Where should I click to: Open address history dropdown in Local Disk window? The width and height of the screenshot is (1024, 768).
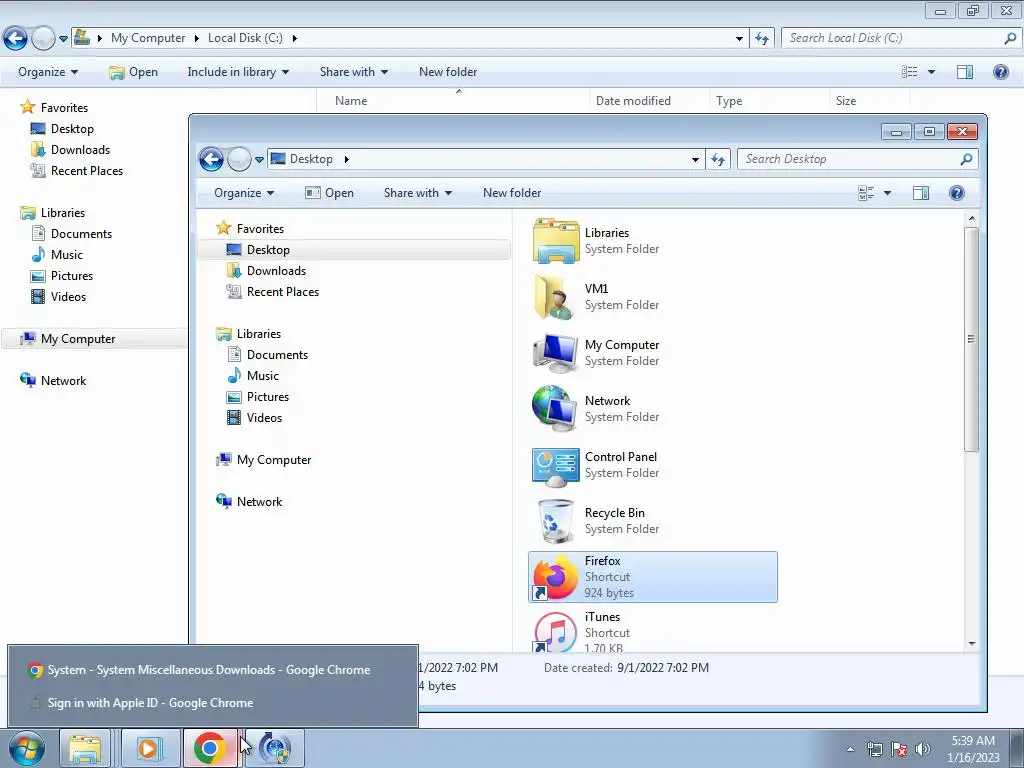pos(739,38)
